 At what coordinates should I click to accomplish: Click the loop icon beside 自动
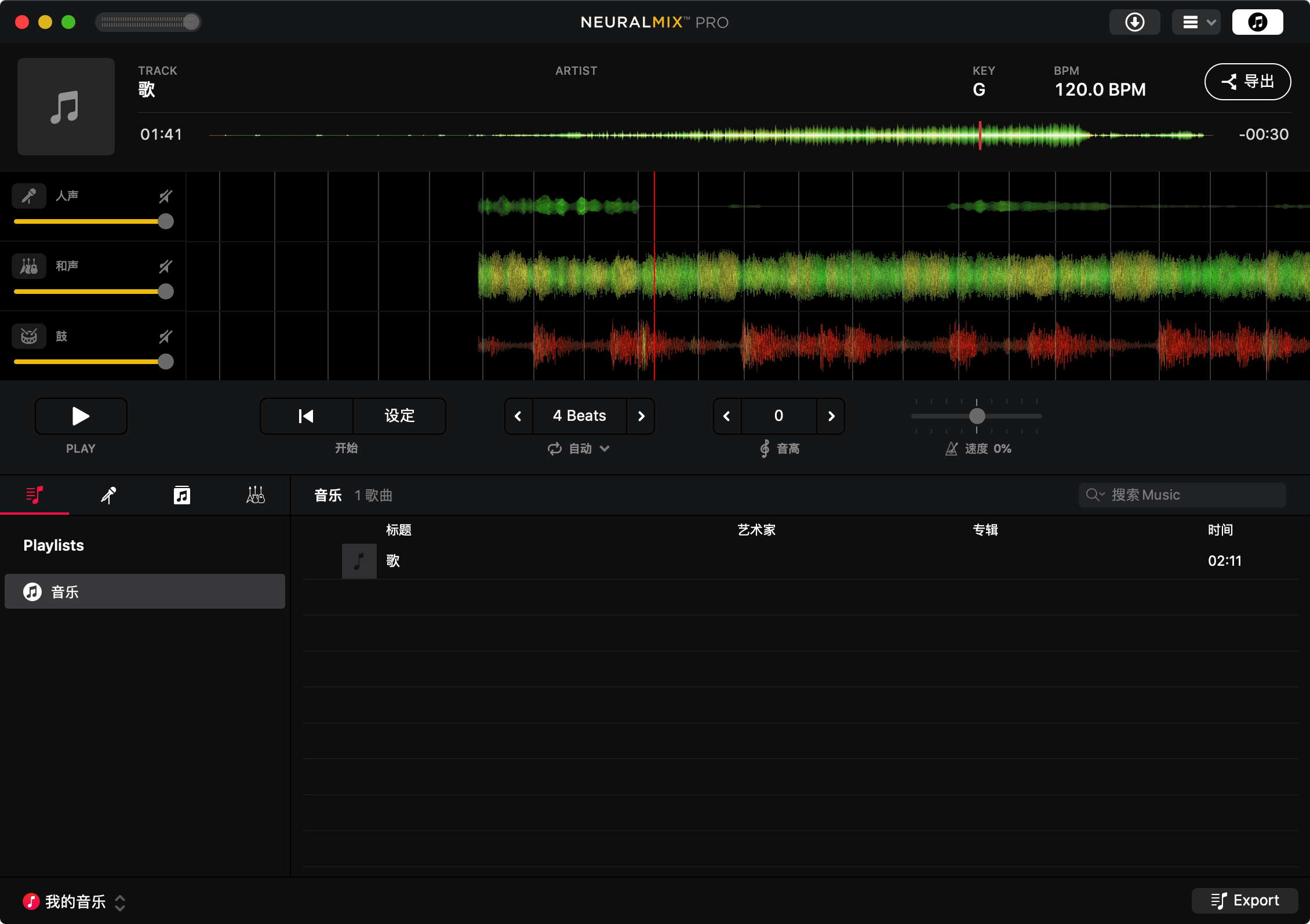click(555, 449)
